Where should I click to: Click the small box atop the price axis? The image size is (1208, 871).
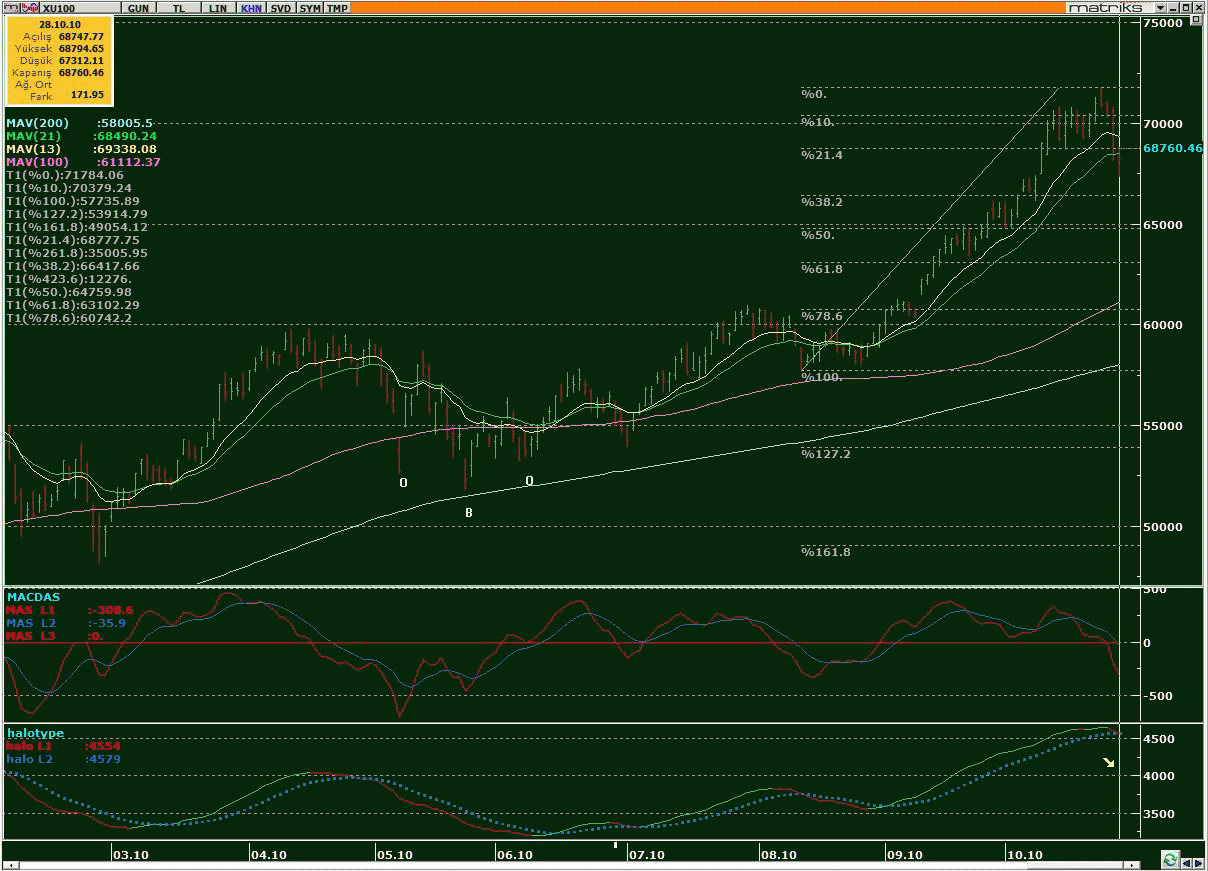[x=1196, y=21]
